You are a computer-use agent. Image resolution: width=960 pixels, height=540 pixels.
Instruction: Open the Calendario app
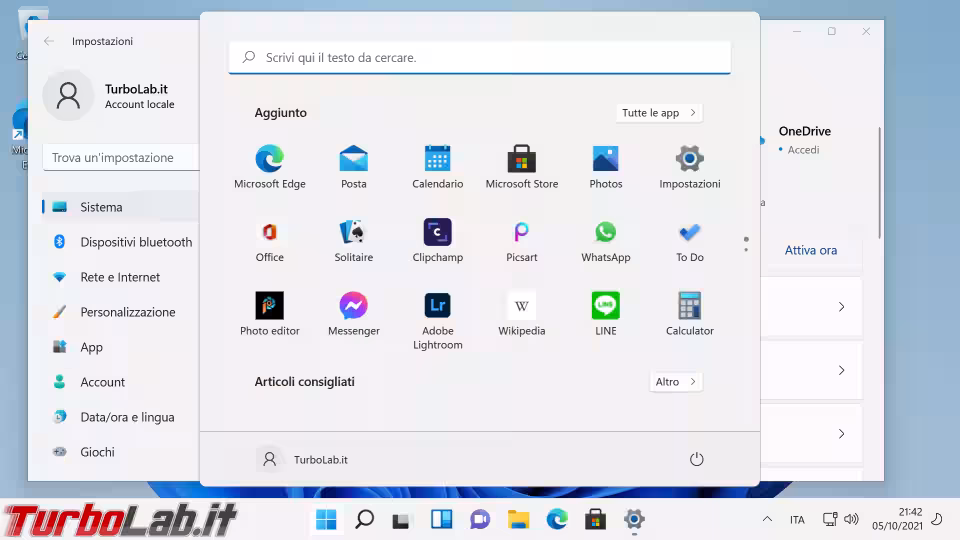[x=437, y=167]
